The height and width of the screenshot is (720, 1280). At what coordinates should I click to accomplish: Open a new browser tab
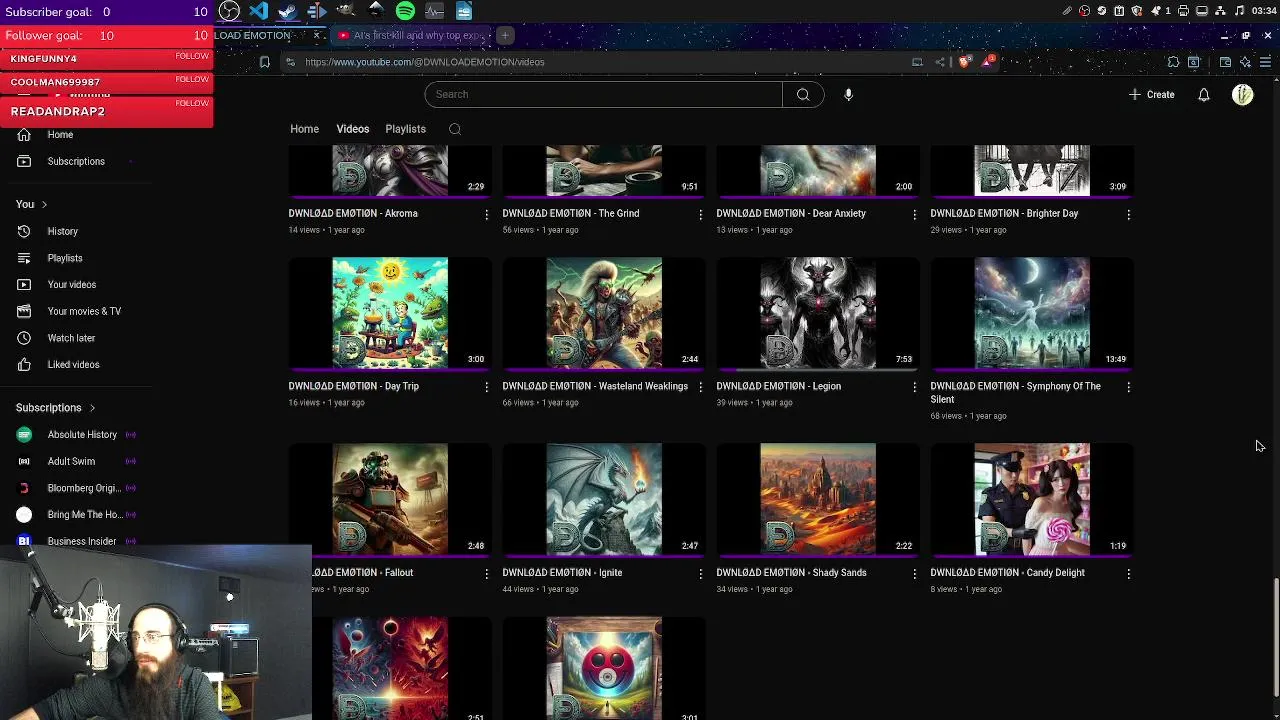505,35
